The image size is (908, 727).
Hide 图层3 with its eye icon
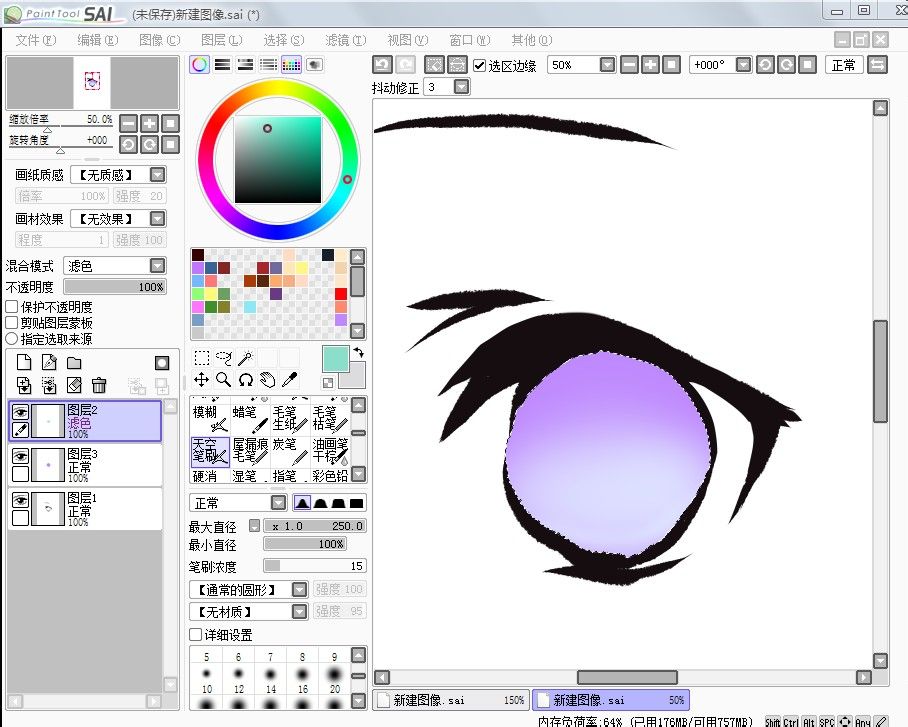[20, 456]
